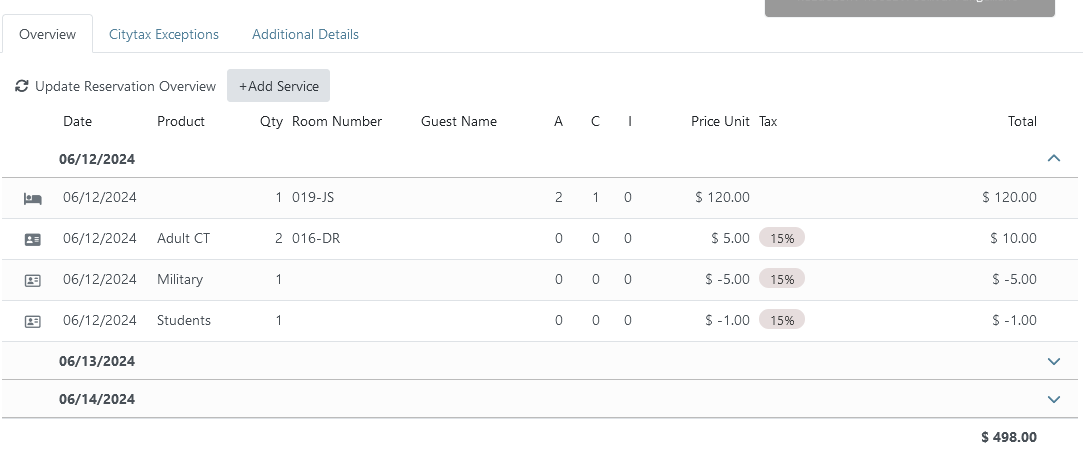Click the bed icon on room 019-JS row
Viewport: 1083px width, 462px height.
pos(33,198)
